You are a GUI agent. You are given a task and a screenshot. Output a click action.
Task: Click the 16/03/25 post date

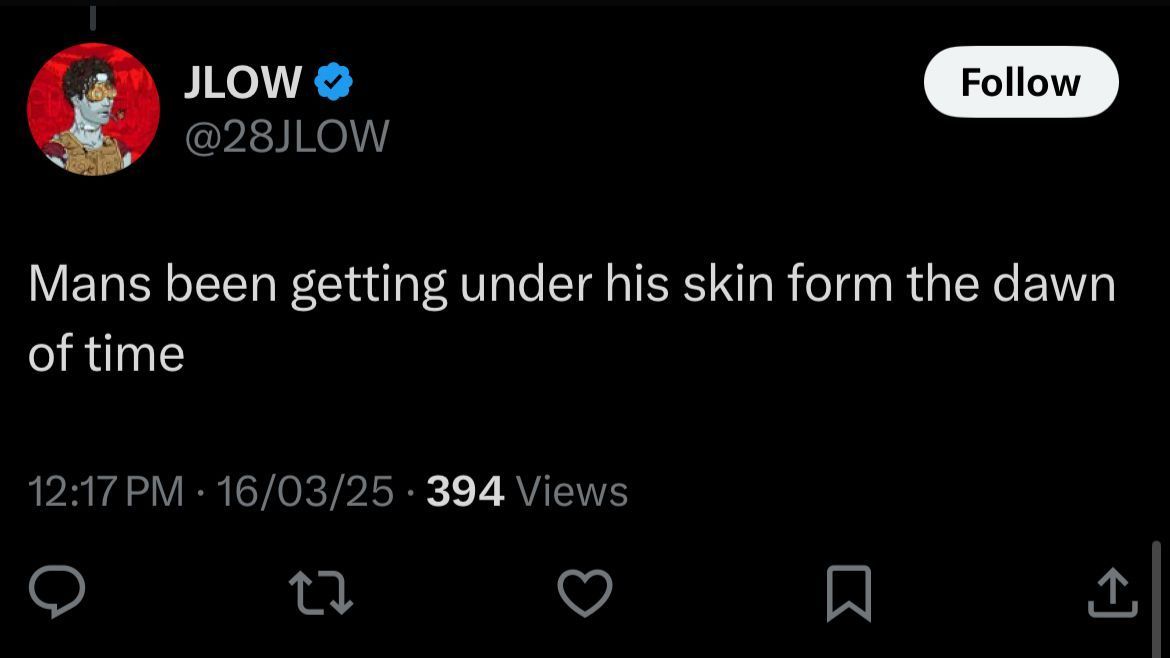[x=305, y=491]
